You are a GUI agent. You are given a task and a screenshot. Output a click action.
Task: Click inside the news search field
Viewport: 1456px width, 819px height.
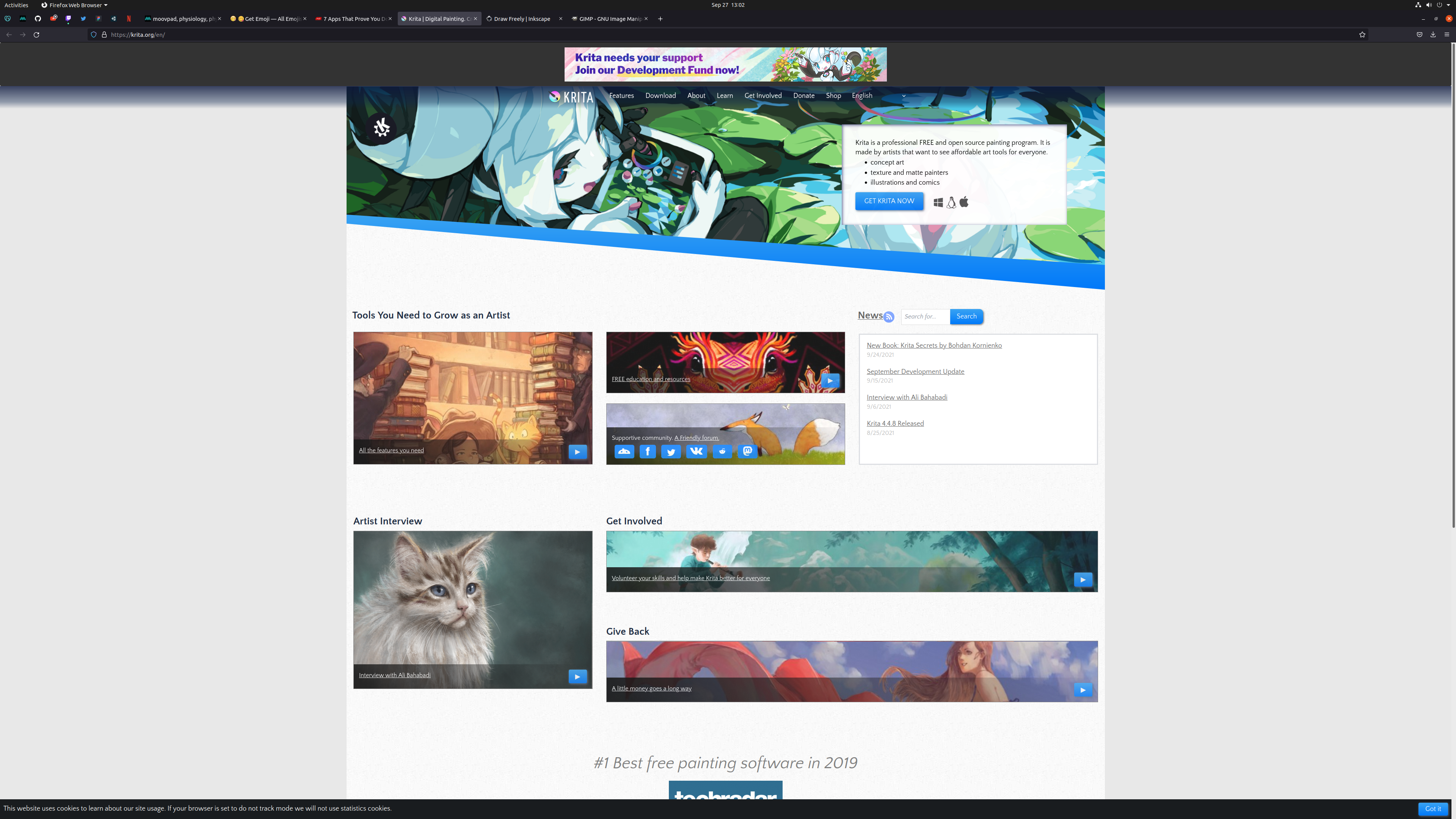click(x=926, y=317)
